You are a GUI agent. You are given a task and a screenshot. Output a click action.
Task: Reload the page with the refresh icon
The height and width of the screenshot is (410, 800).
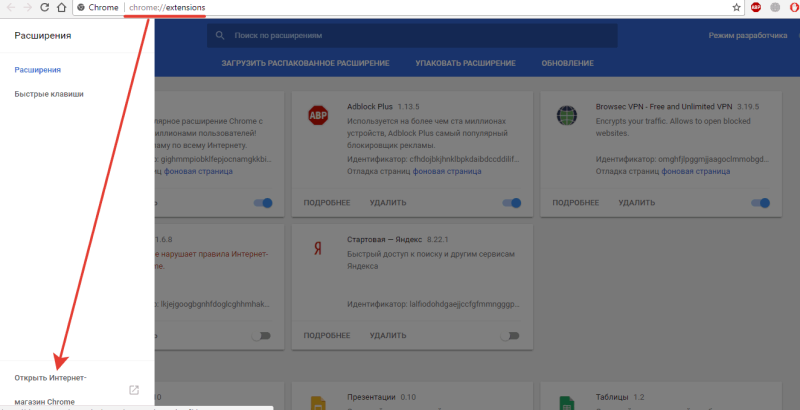click(x=44, y=7)
